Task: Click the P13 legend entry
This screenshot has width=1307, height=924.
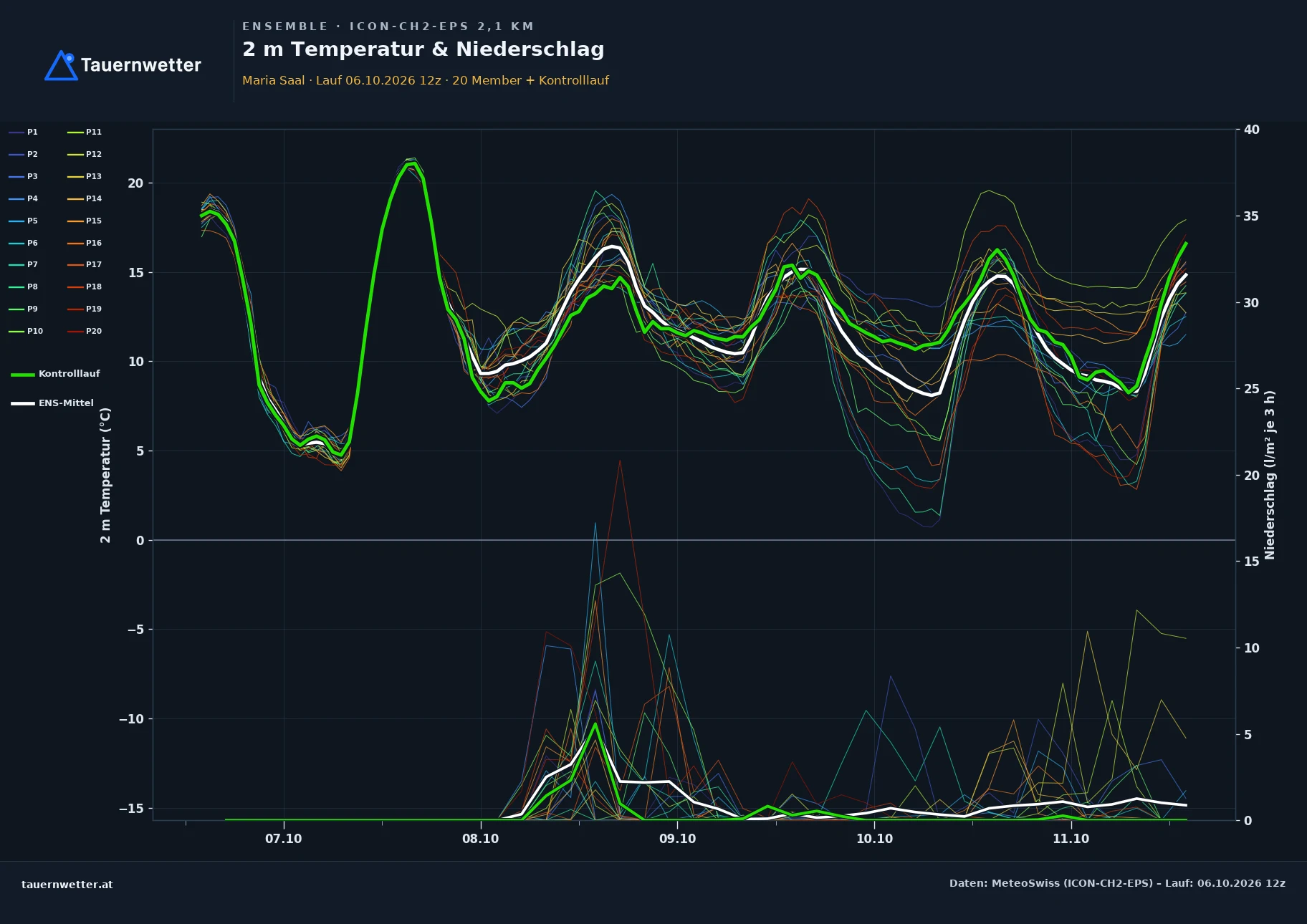Action: click(85, 176)
